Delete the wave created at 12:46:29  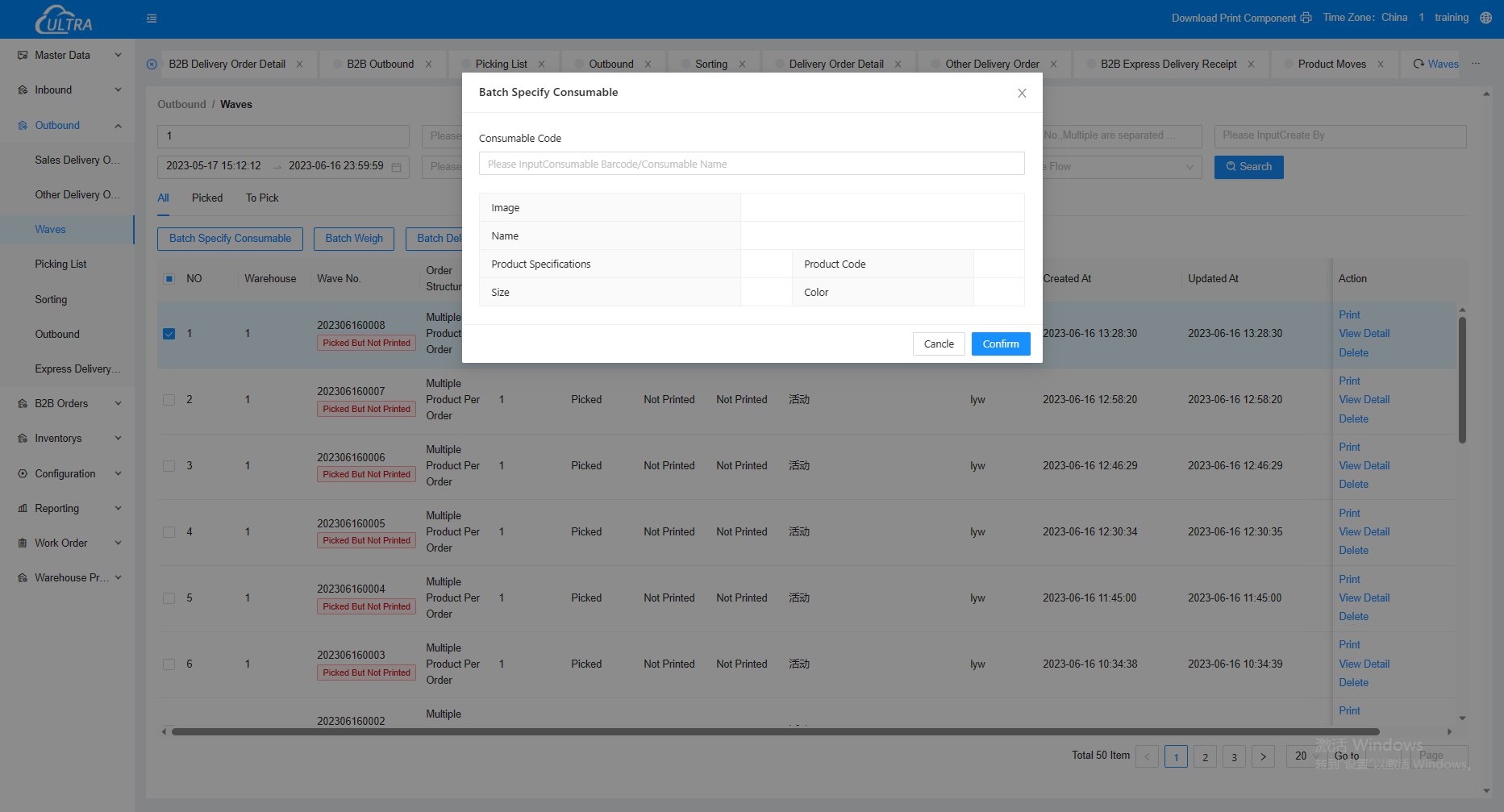1353,485
